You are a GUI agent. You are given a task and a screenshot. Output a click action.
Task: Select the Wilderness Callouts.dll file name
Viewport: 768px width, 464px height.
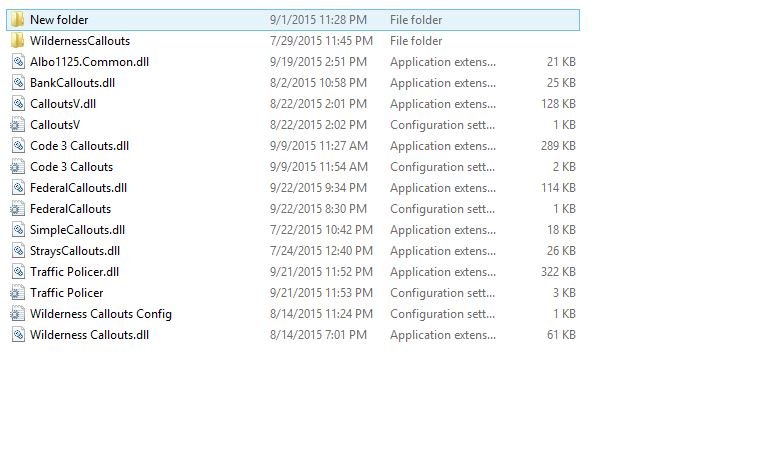pyautogui.click(x=90, y=335)
